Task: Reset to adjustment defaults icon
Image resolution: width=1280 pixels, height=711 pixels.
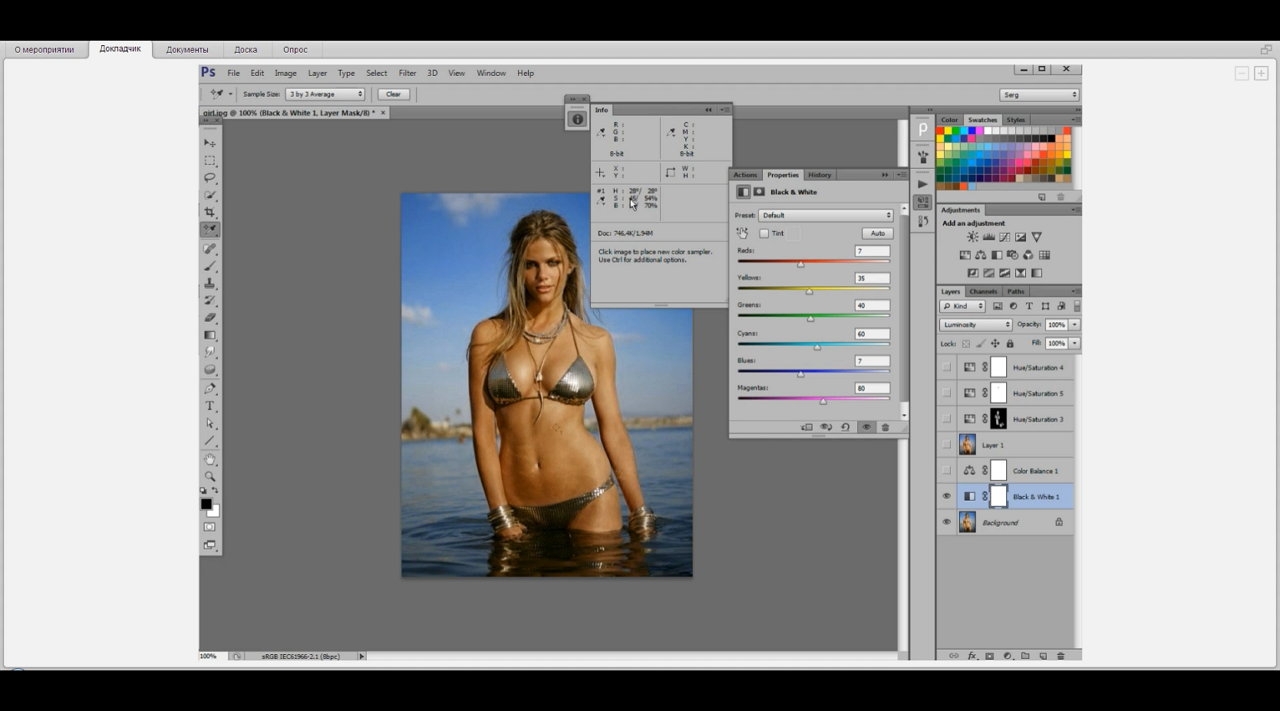Action: [845, 427]
